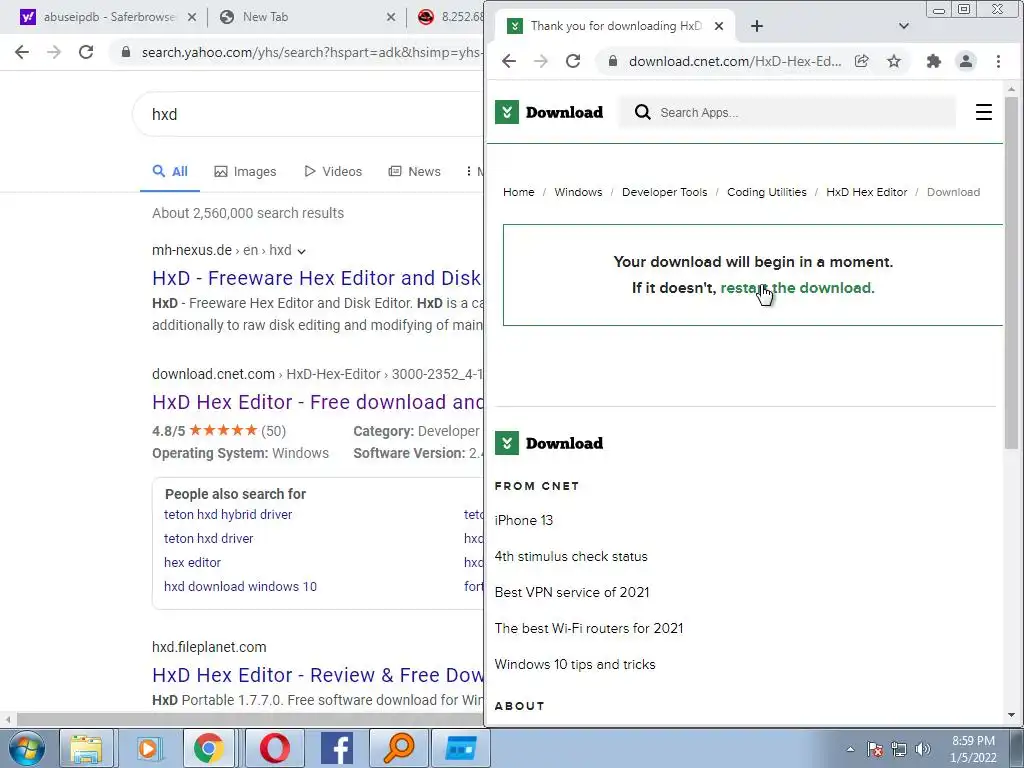Select the Images search tab

pos(245,172)
